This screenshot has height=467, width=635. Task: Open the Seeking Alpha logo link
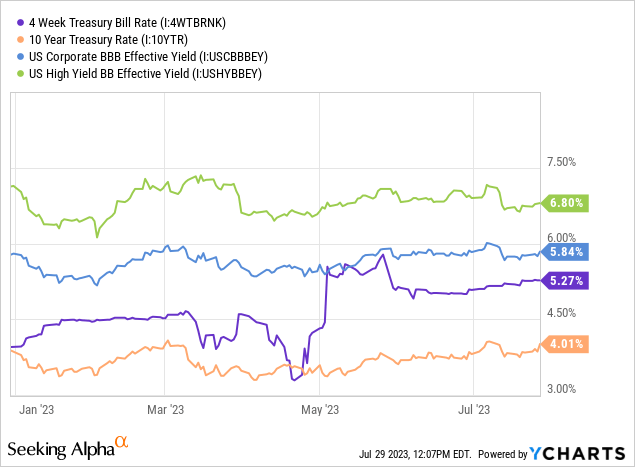point(60,446)
